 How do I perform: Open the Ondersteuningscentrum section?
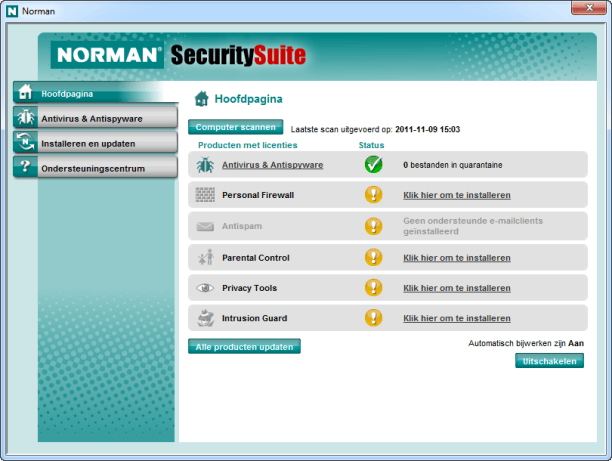[95, 167]
